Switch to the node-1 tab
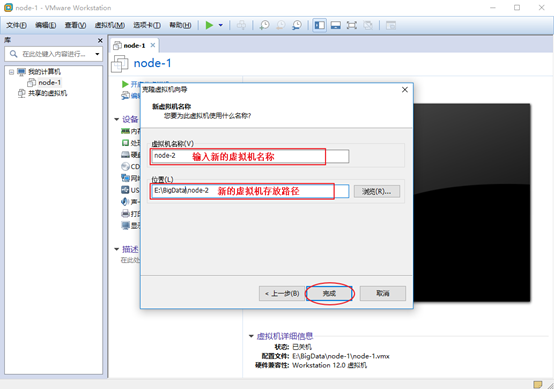Screen dimensions: 554x389 point(134,46)
